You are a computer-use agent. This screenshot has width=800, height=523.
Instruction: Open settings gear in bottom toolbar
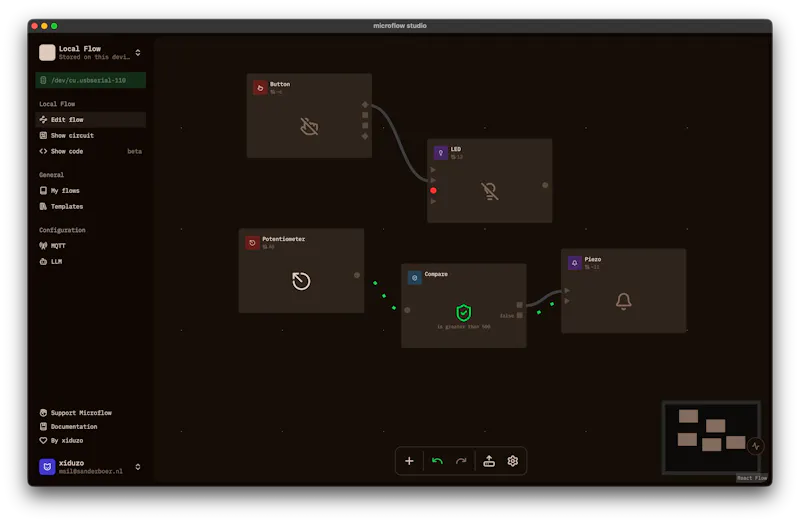[513, 461]
